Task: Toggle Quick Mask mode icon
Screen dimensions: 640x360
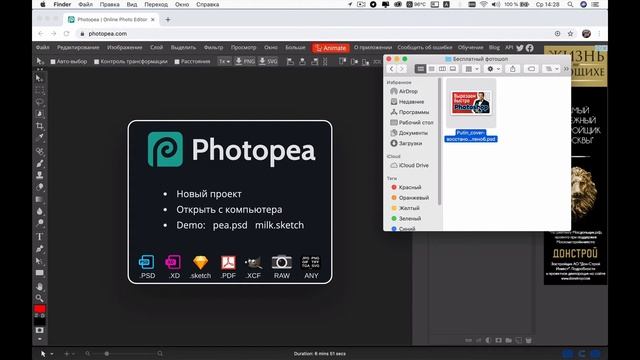Action: click(x=39, y=330)
